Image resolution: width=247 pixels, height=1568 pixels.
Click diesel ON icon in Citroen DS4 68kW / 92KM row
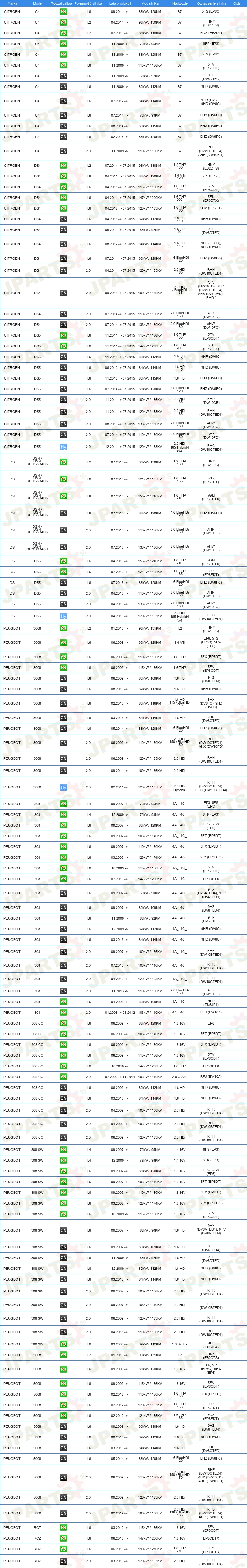(63, 229)
